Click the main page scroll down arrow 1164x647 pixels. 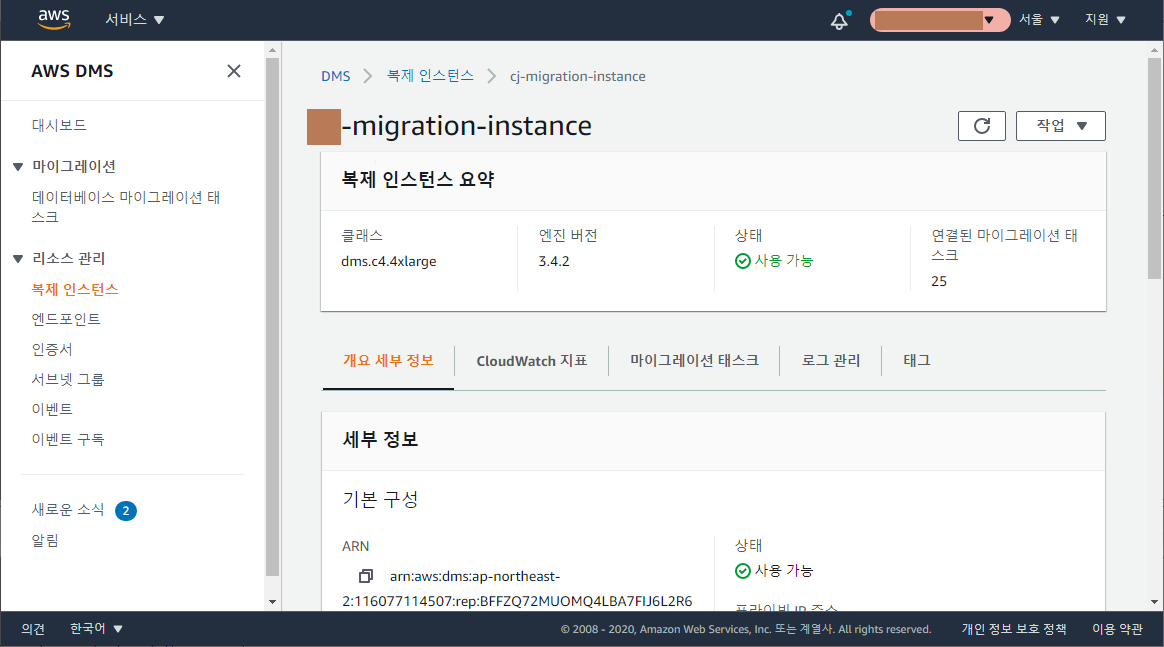click(1154, 602)
